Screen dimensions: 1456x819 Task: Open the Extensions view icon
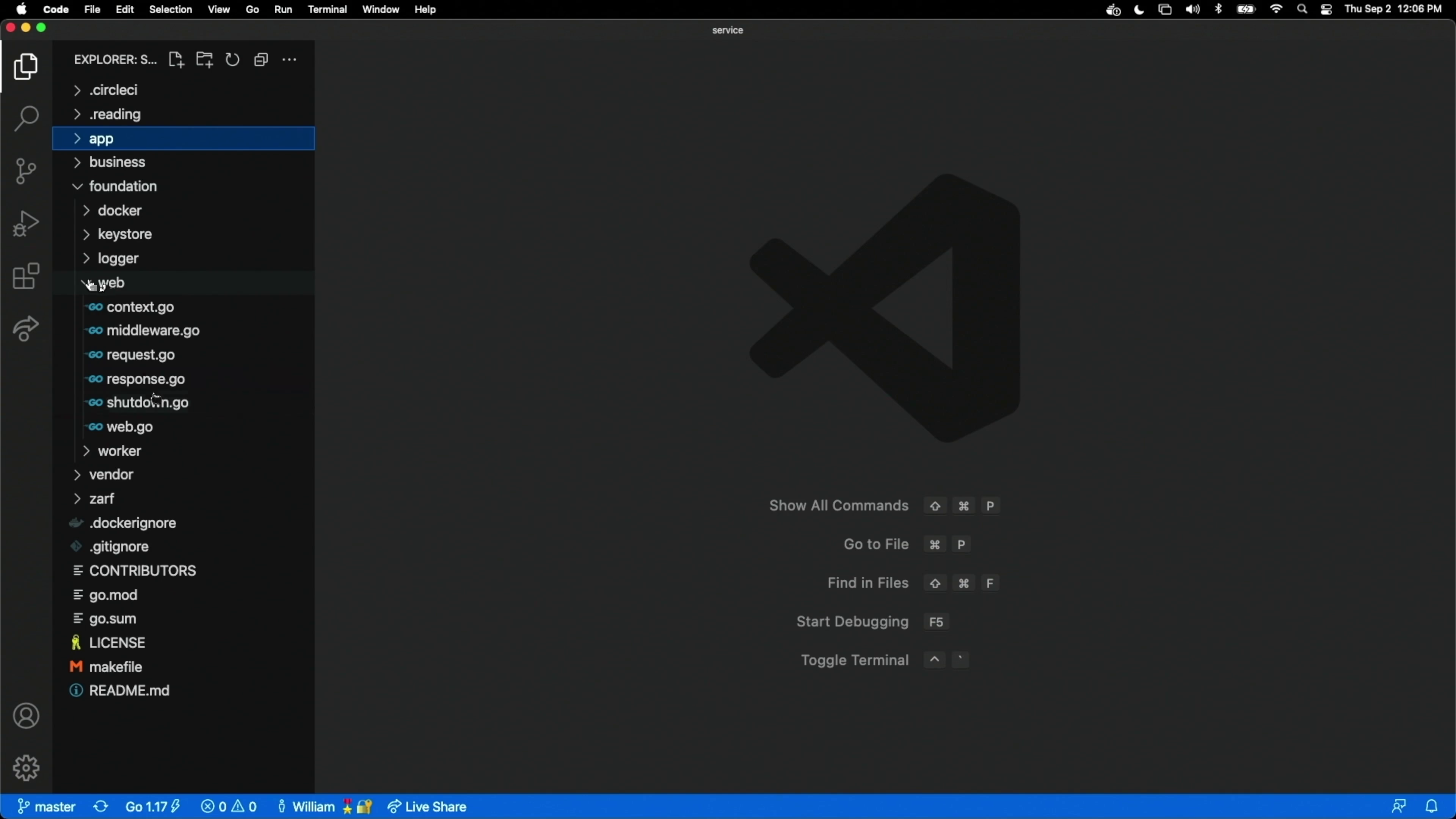click(x=26, y=276)
